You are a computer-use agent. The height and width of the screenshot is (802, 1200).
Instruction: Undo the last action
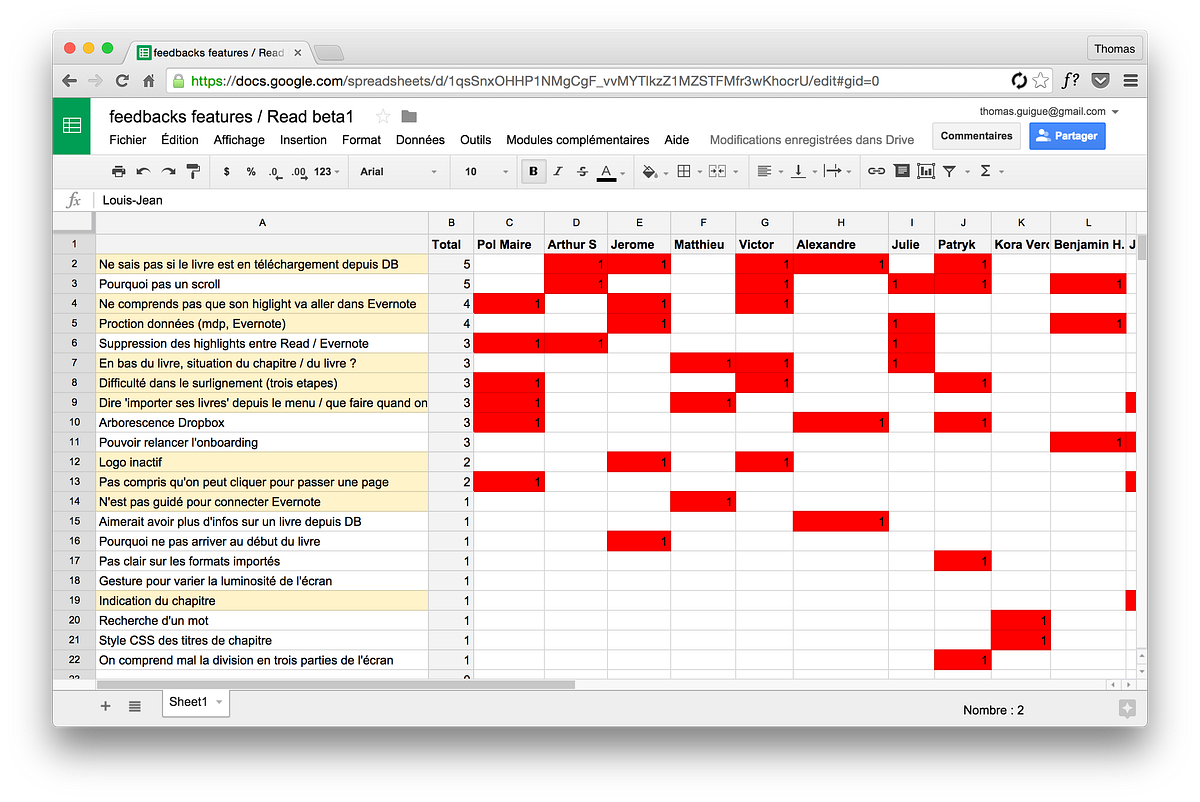pyautogui.click(x=144, y=172)
